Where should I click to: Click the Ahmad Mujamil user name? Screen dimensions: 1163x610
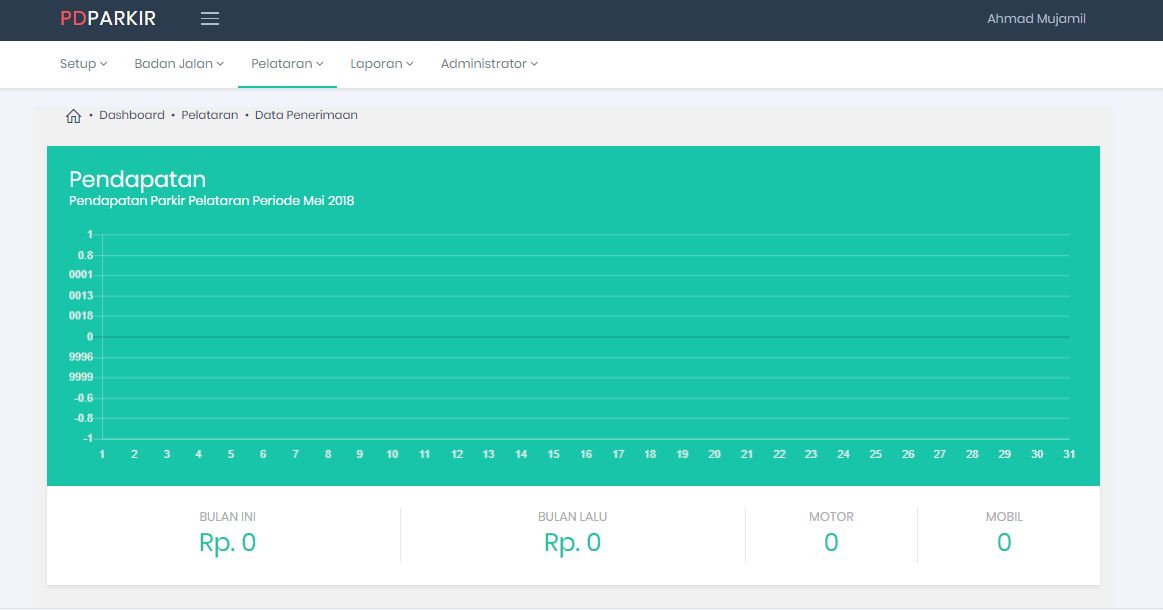coord(1036,19)
